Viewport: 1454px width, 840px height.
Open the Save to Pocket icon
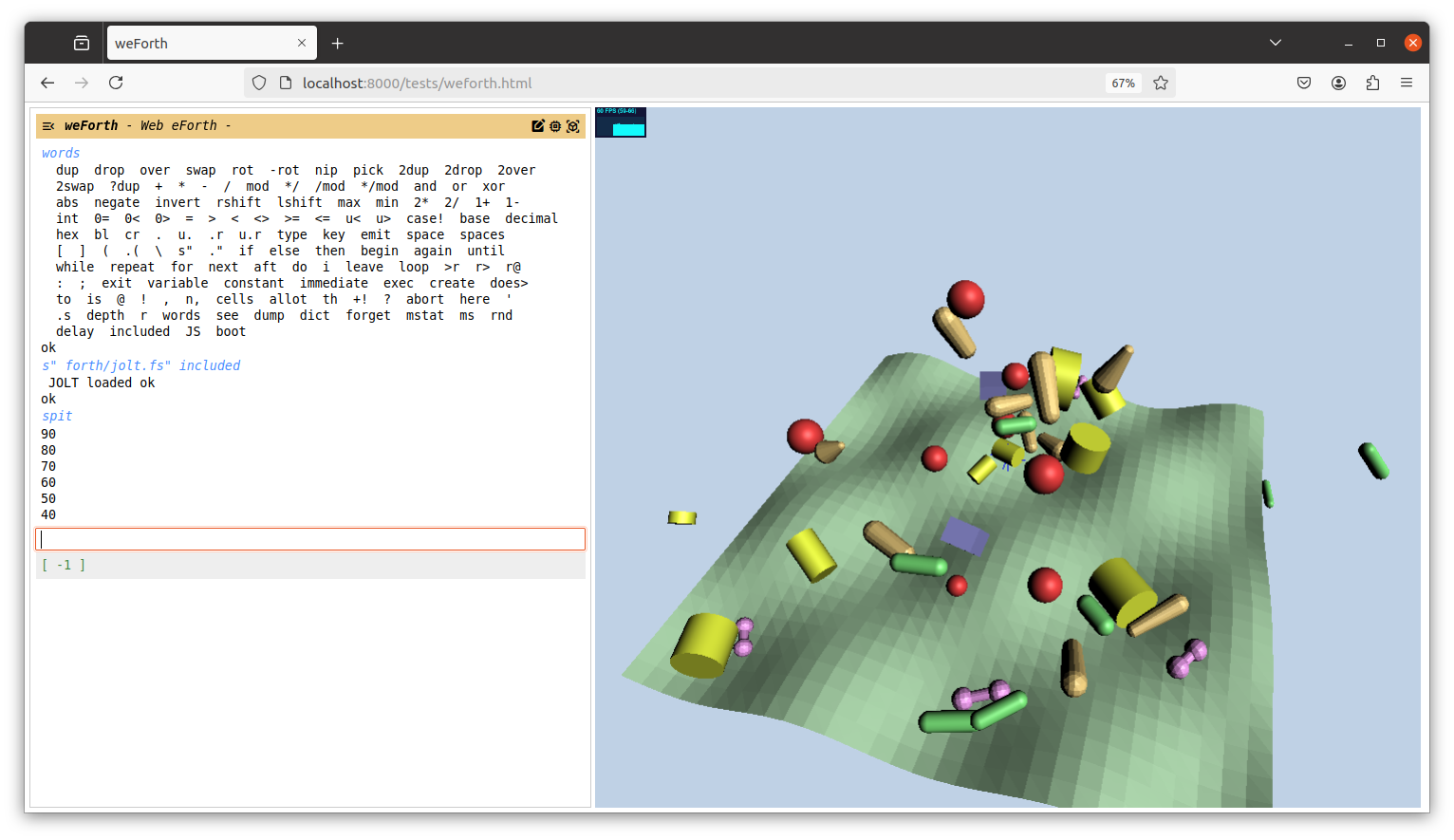1304,84
